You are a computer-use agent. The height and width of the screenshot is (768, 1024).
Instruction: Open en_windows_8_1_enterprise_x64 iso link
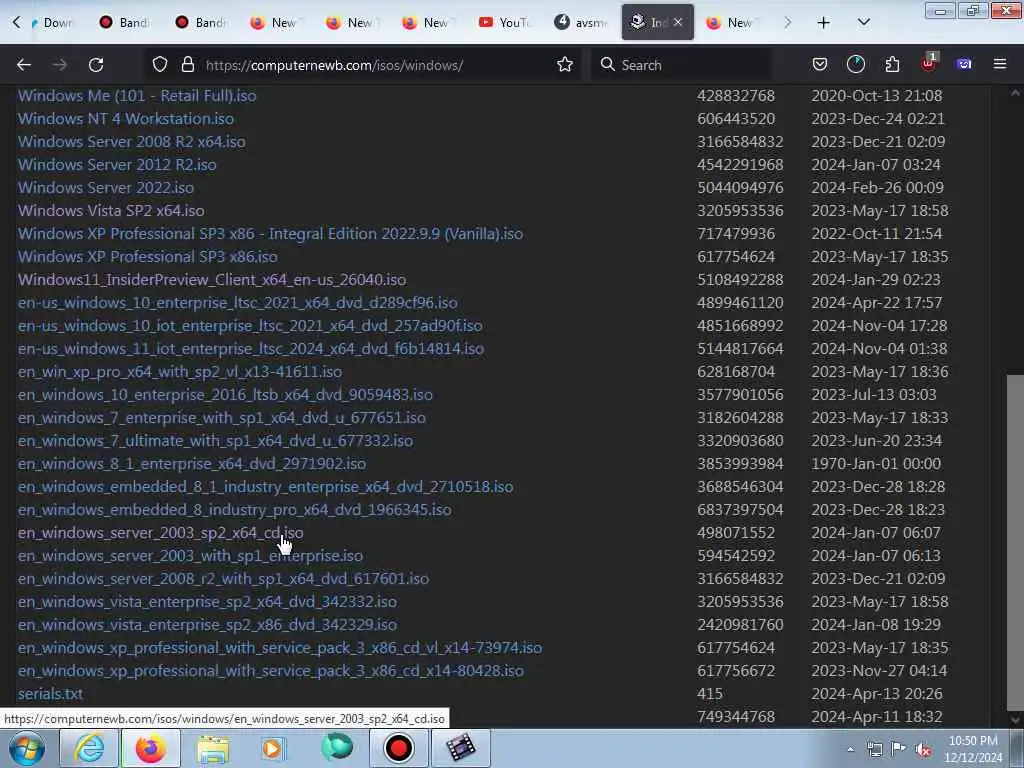[191, 464]
